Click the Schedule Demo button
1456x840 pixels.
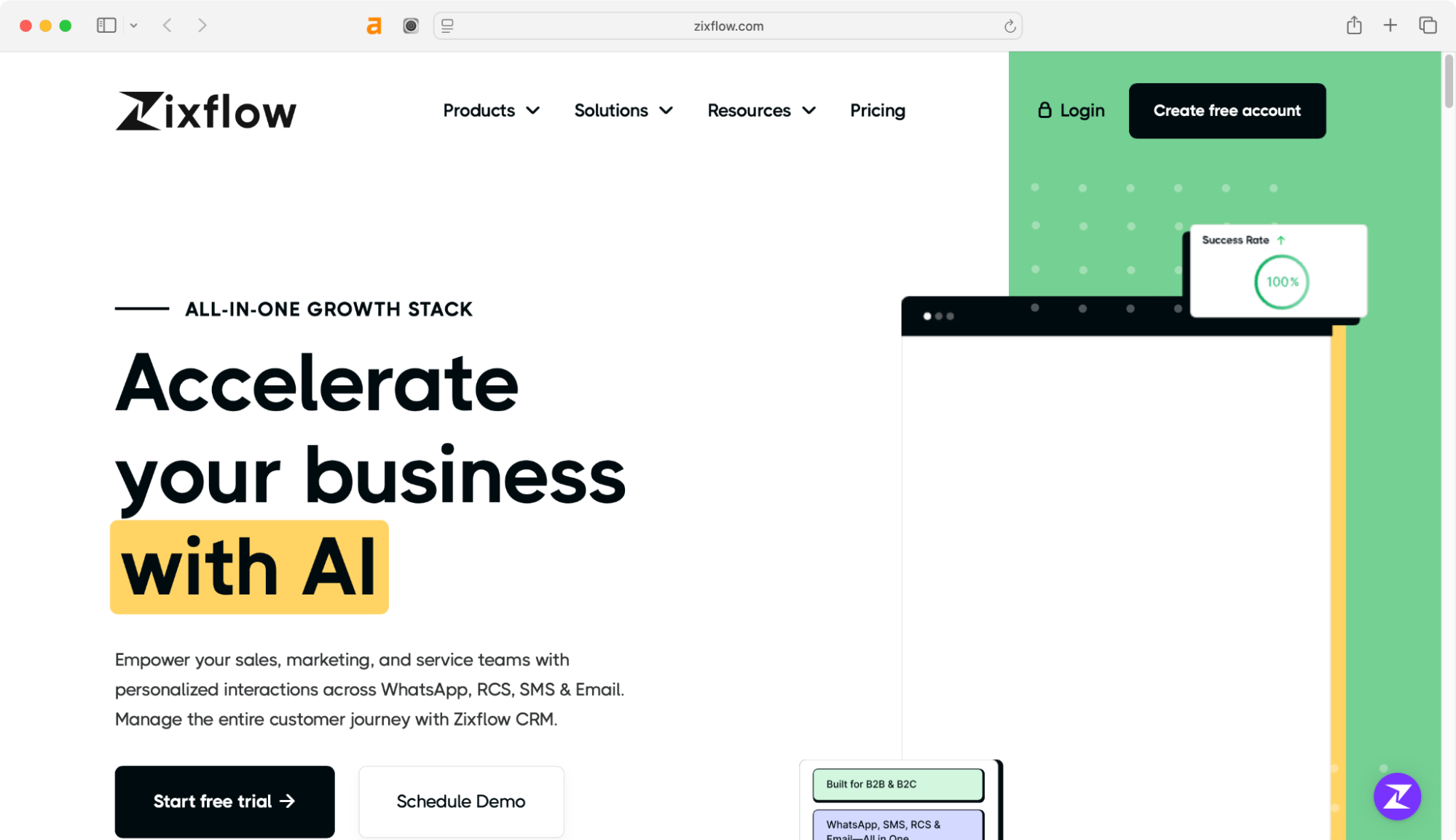click(x=460, y=801)
